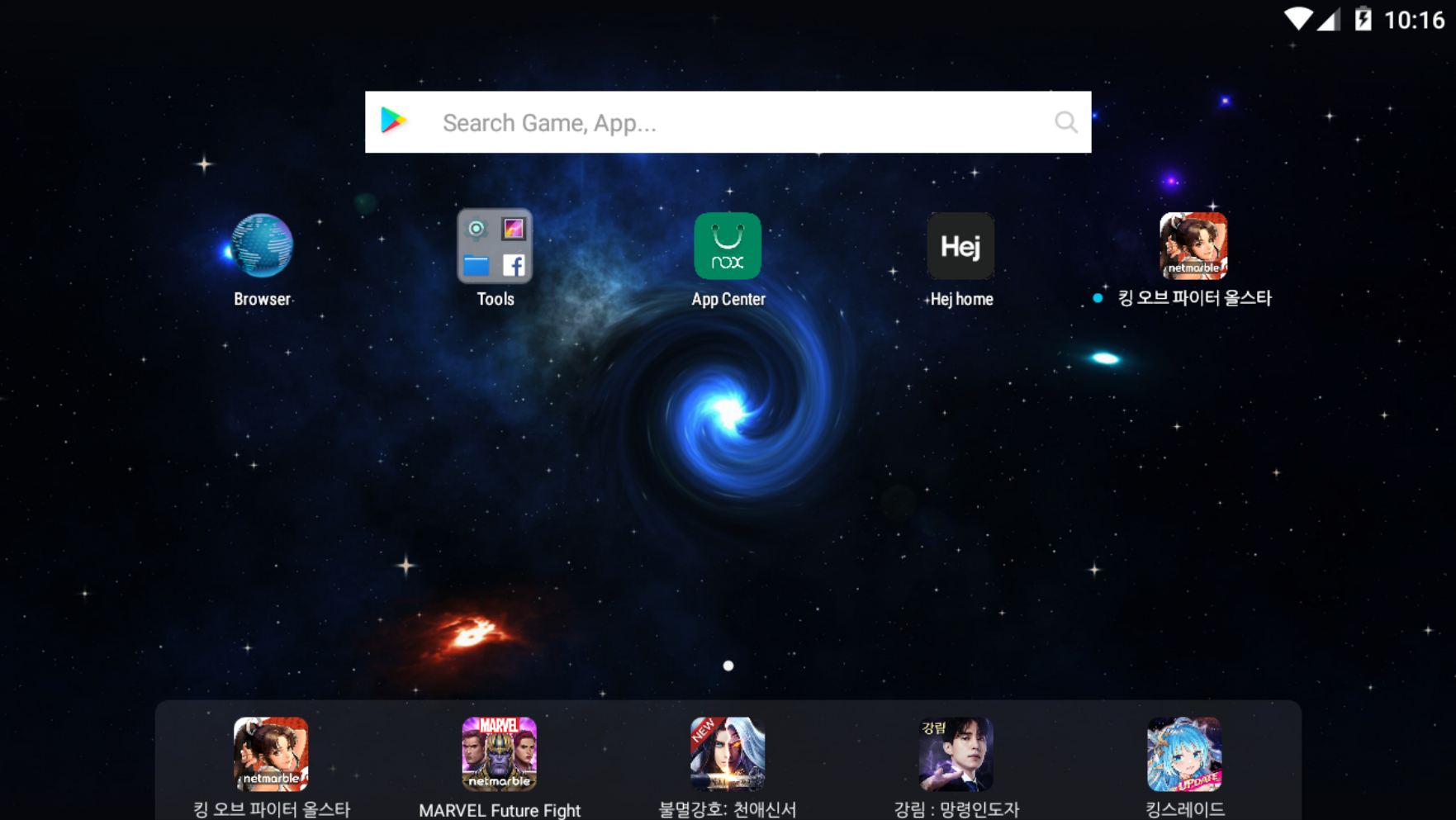Open the Hej home app
1456x820 pixels.
(960, 246)
